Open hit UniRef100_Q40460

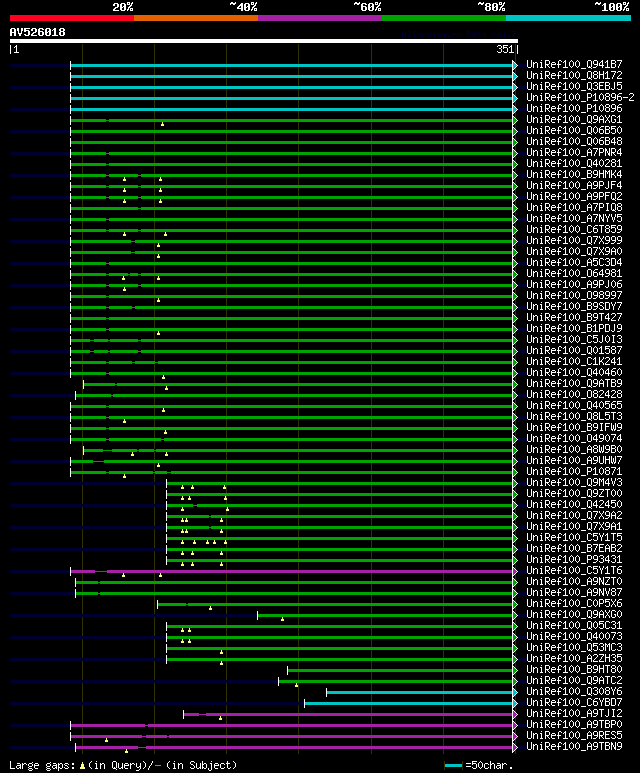point(574,372)
